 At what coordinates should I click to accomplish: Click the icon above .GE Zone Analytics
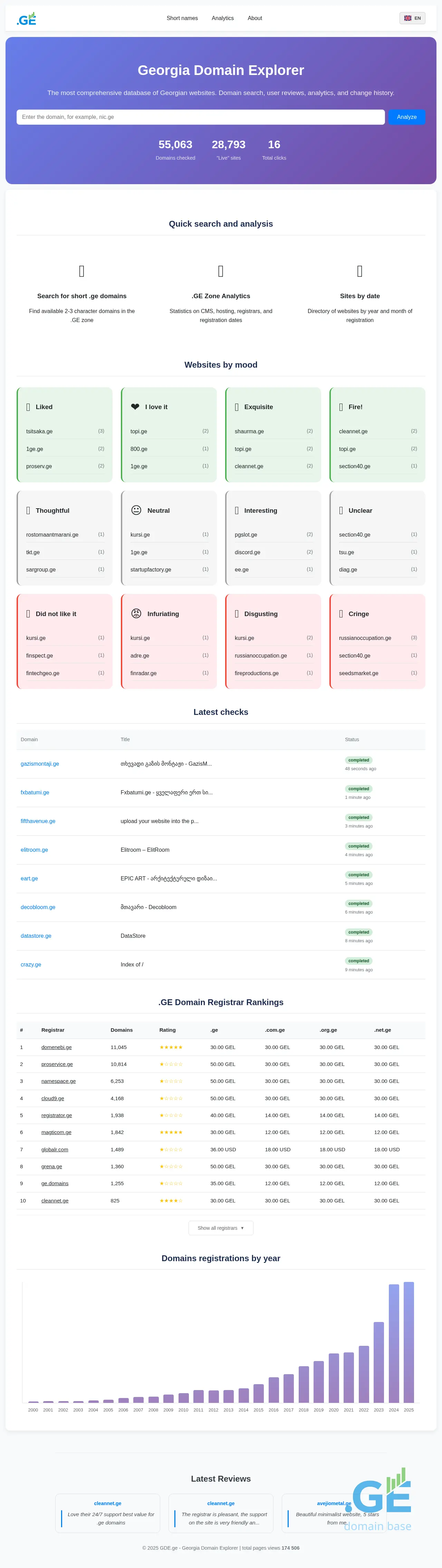coord(221,271)
